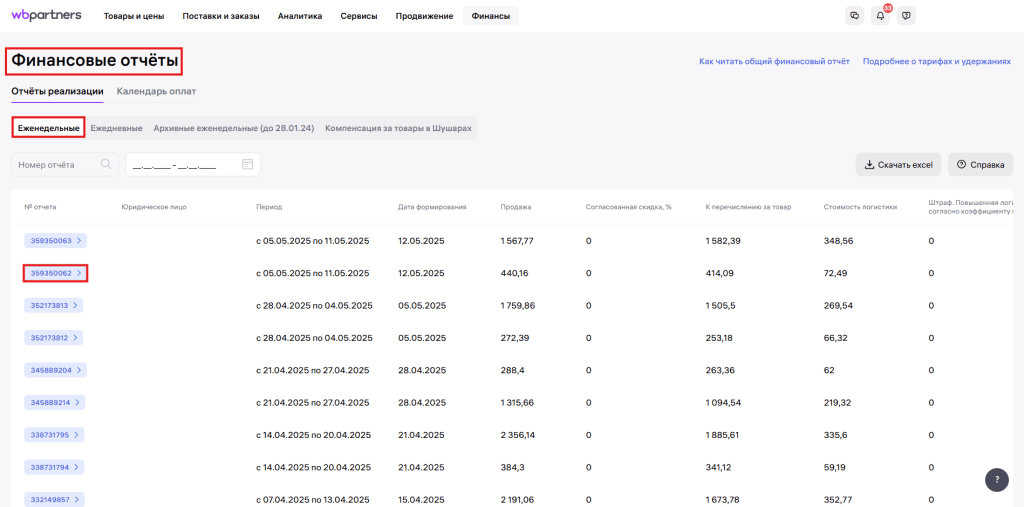Click Справка button
Viewport: 1024px width, 507px height.
981,165
